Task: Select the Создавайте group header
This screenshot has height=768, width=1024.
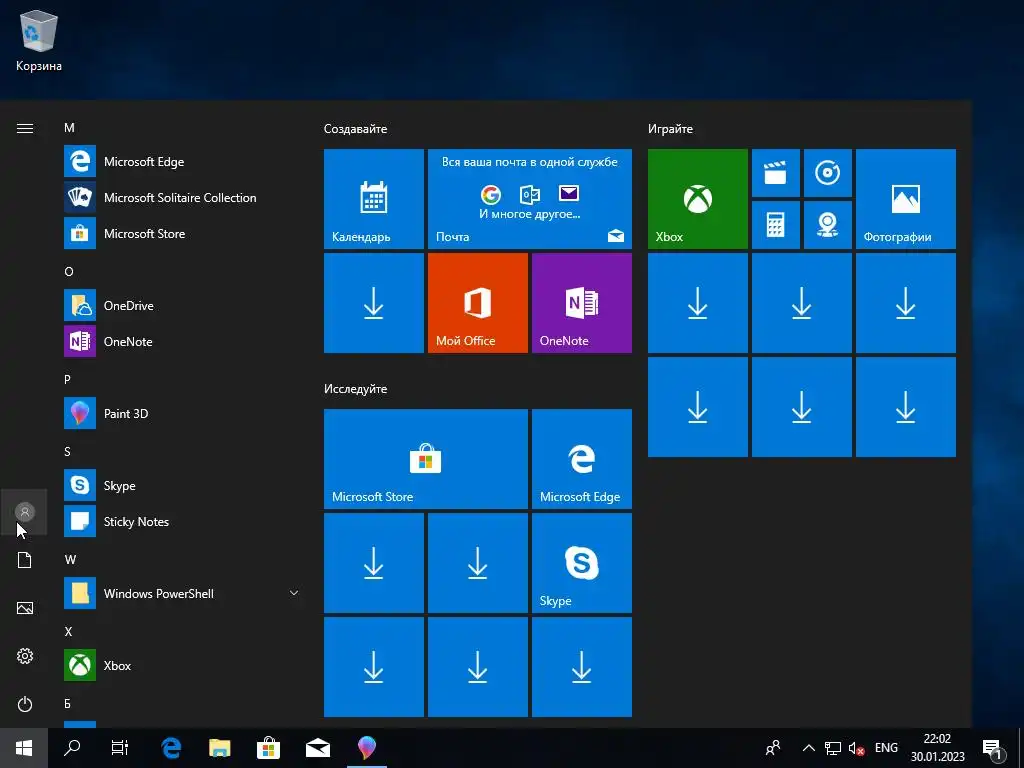Action: (355, 129)
